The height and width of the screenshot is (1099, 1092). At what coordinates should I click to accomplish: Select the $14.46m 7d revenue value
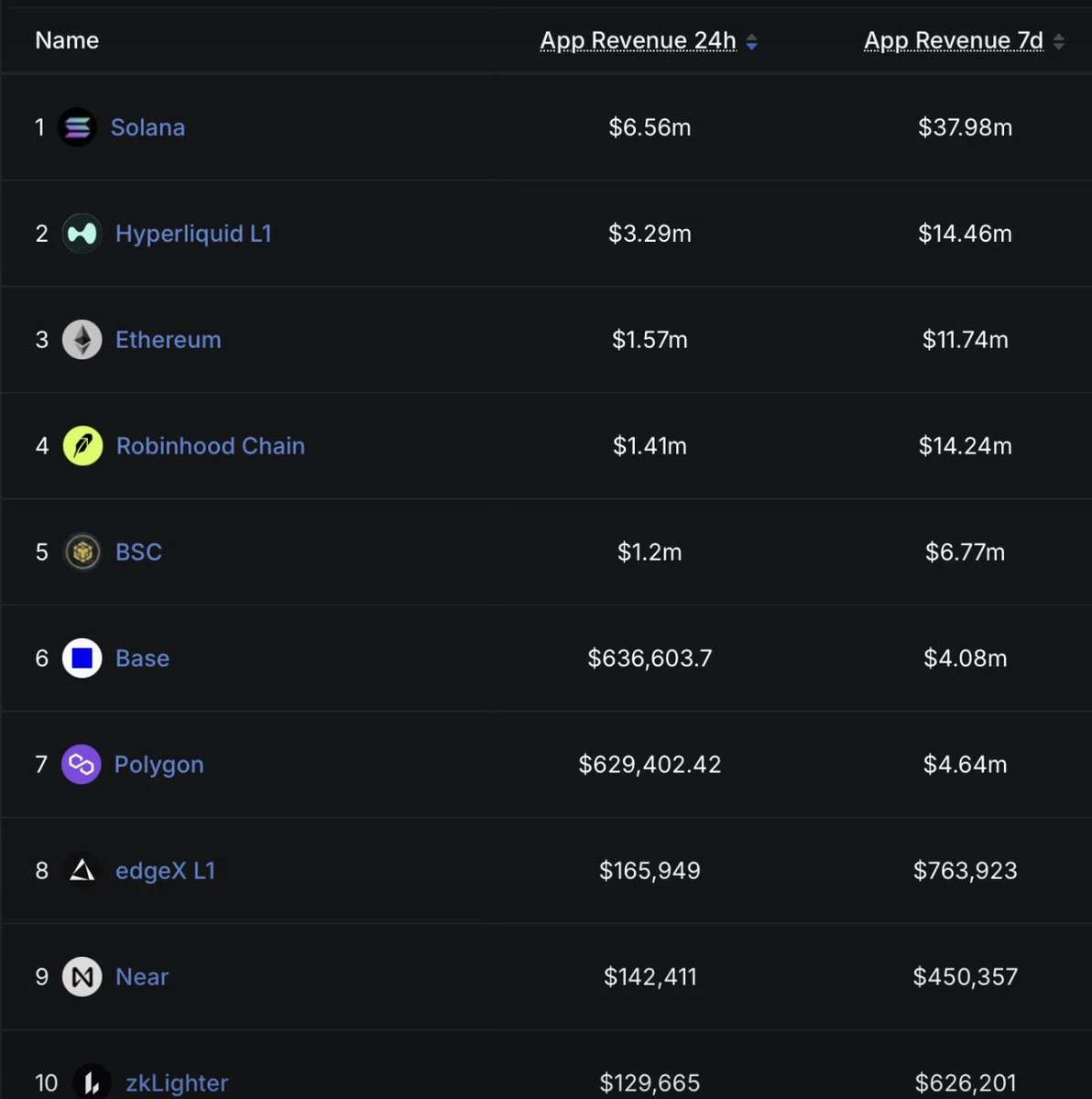965,234
